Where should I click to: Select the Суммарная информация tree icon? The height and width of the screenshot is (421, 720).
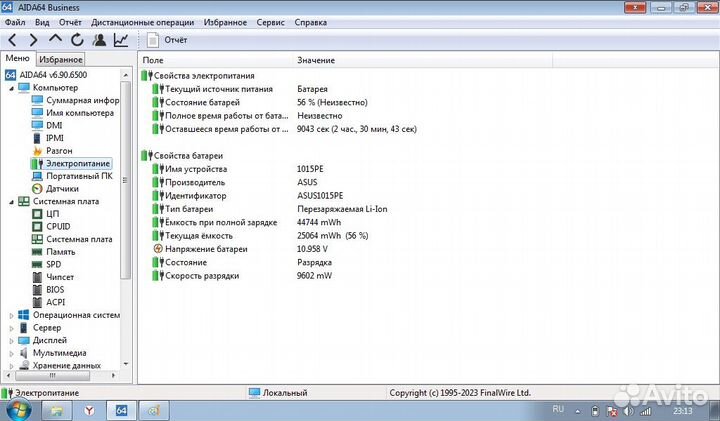(x=37, y=100)
